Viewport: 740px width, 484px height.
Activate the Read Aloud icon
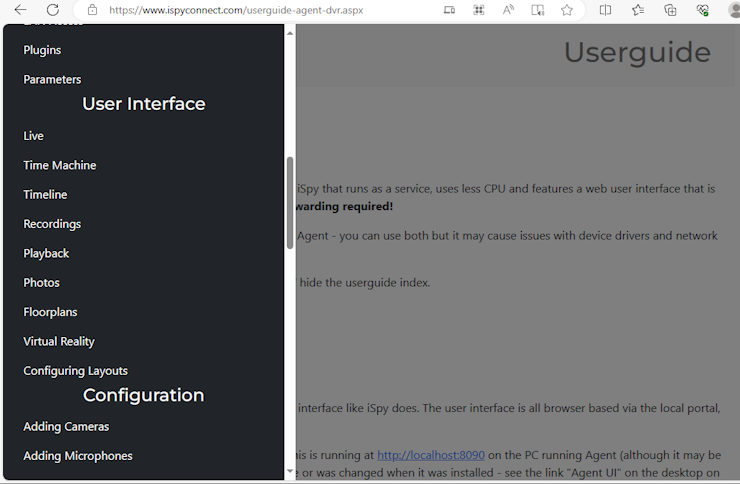coord(508,10)
